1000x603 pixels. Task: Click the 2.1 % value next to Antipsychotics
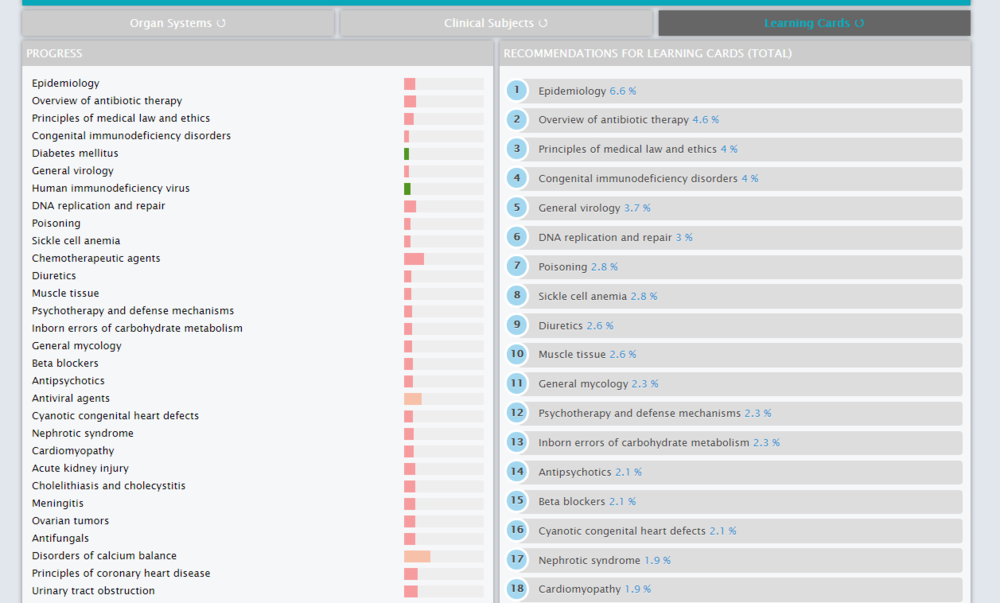628,472
